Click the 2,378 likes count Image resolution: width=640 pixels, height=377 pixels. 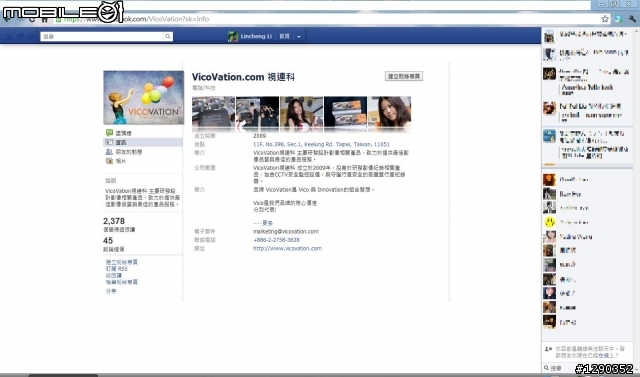point(114,221)
